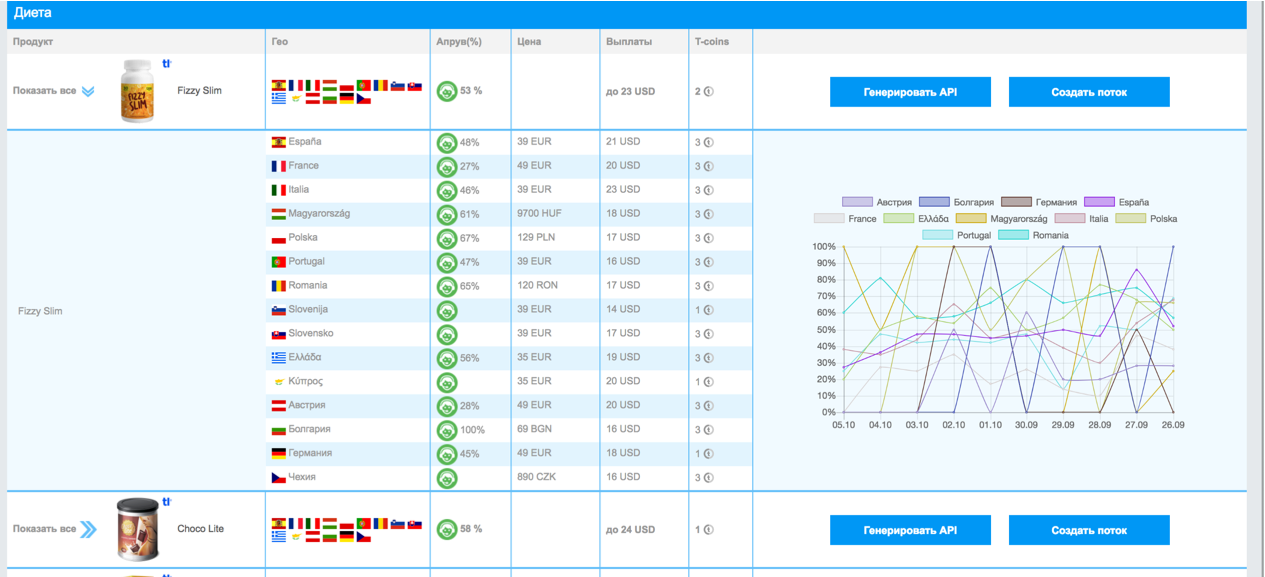1265x577 pixels.
Task: Click the approve icon beside 100% Болгария
Action: (x=447, y=430)
